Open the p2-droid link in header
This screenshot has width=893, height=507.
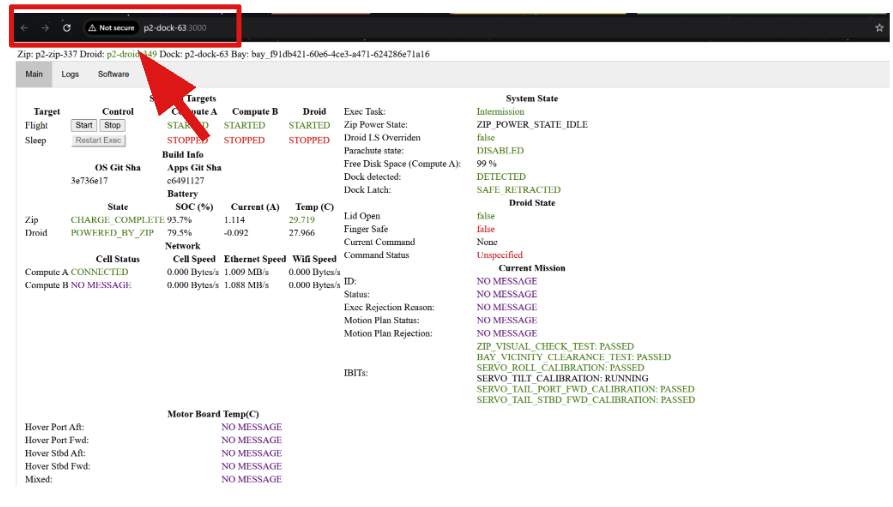point(132,54)
